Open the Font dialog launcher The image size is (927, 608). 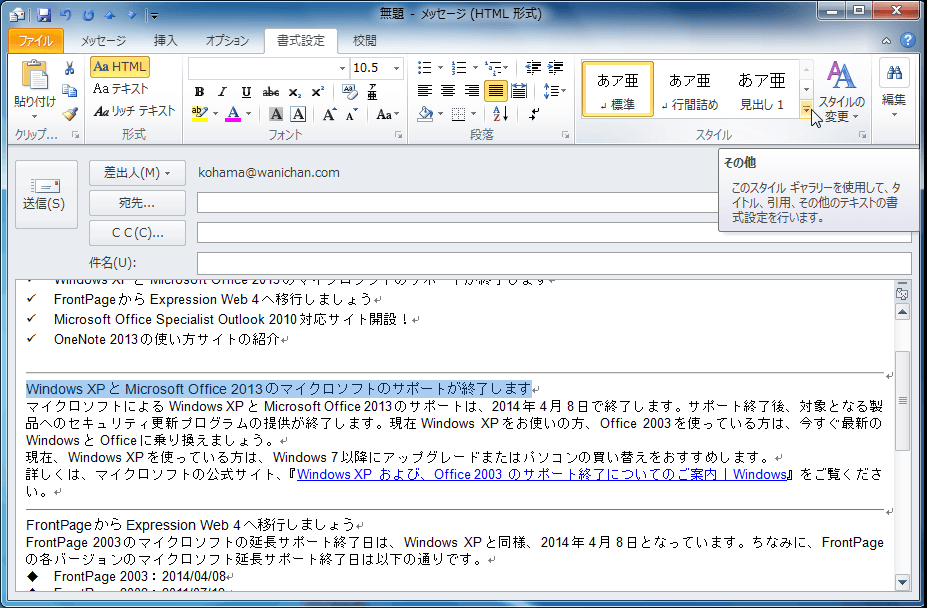tap(398, 135)
